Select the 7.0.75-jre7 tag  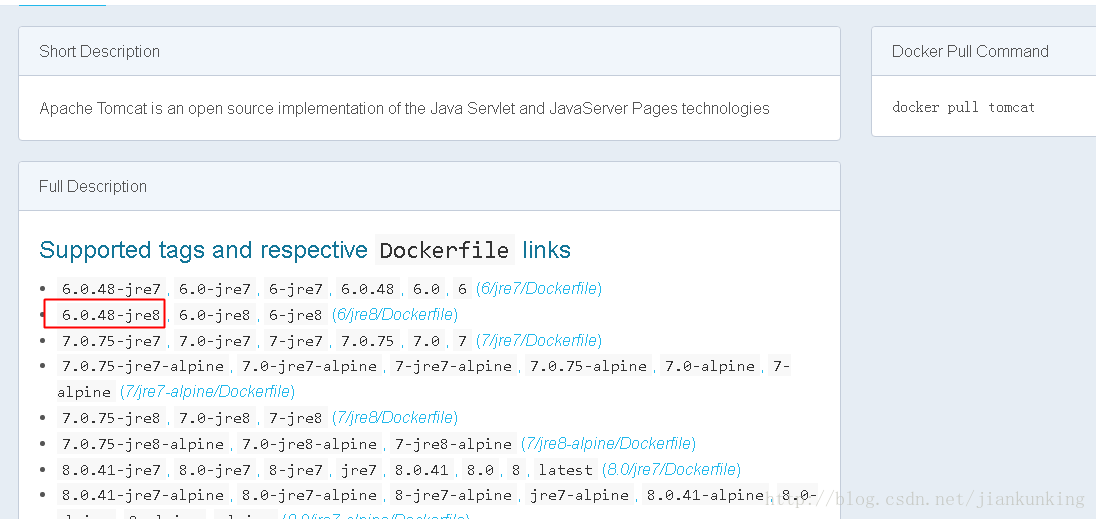tap(112, 341)
